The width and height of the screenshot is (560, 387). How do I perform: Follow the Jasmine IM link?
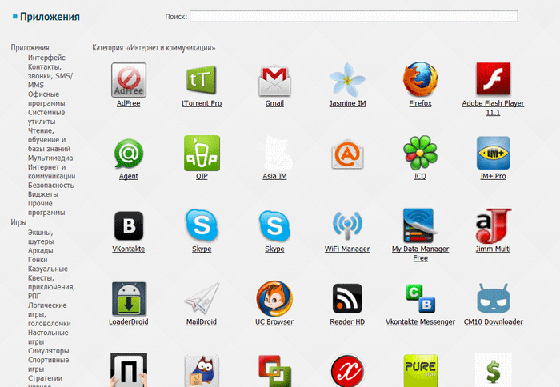[x=348, y=104]
